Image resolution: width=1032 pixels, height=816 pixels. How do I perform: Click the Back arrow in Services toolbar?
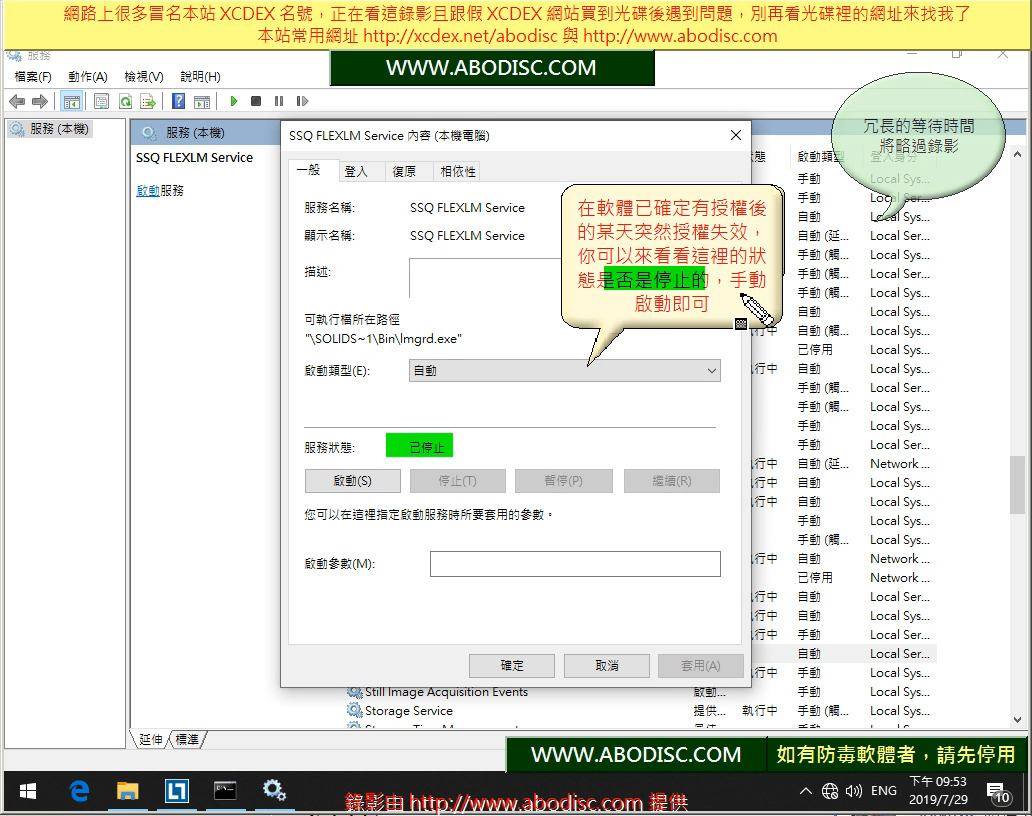click(17, 101)
